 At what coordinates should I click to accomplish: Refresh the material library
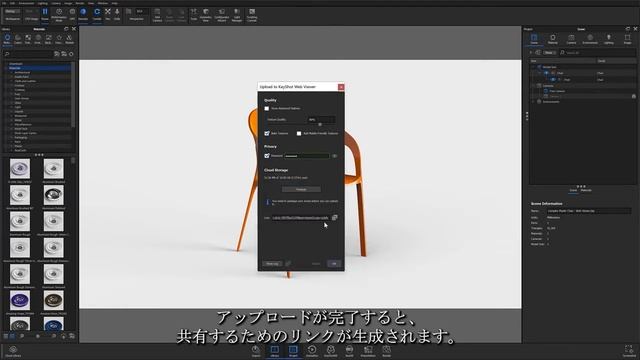pyautogui.click(x=71, y=54)
